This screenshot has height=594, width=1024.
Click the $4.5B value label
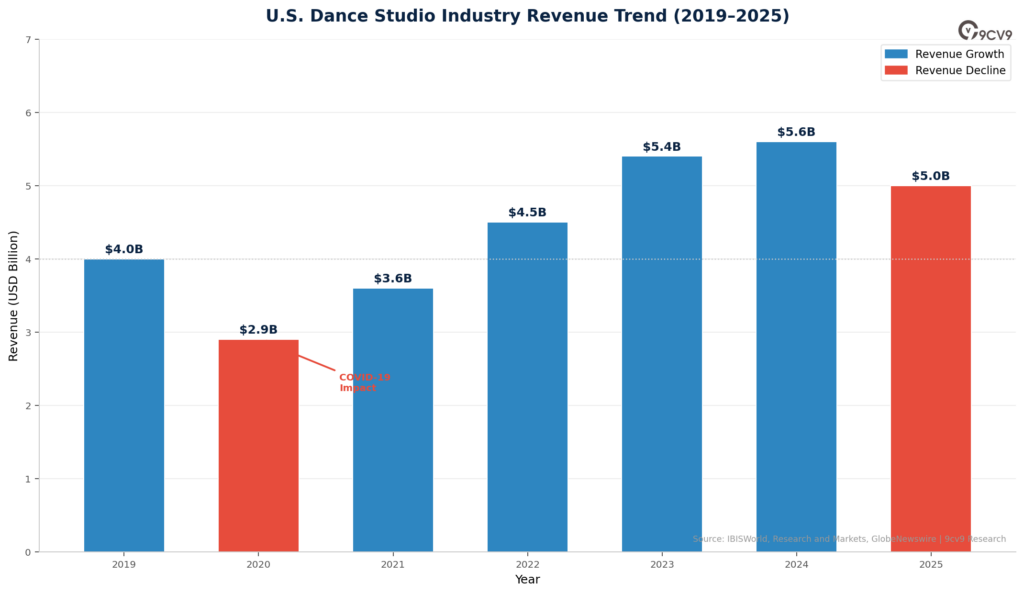coord(528,213)
